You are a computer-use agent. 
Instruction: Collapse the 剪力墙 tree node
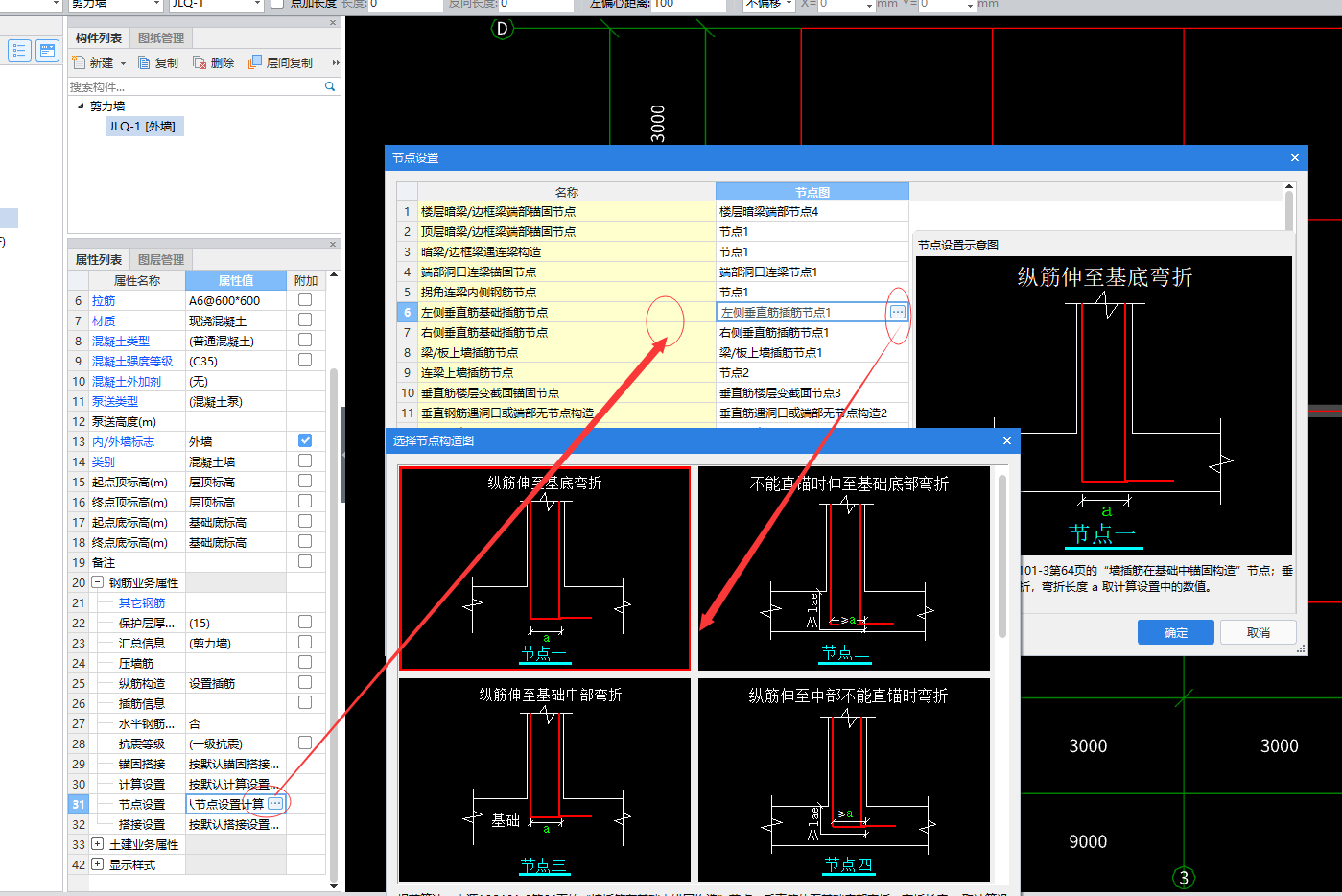tap(81, 106)
